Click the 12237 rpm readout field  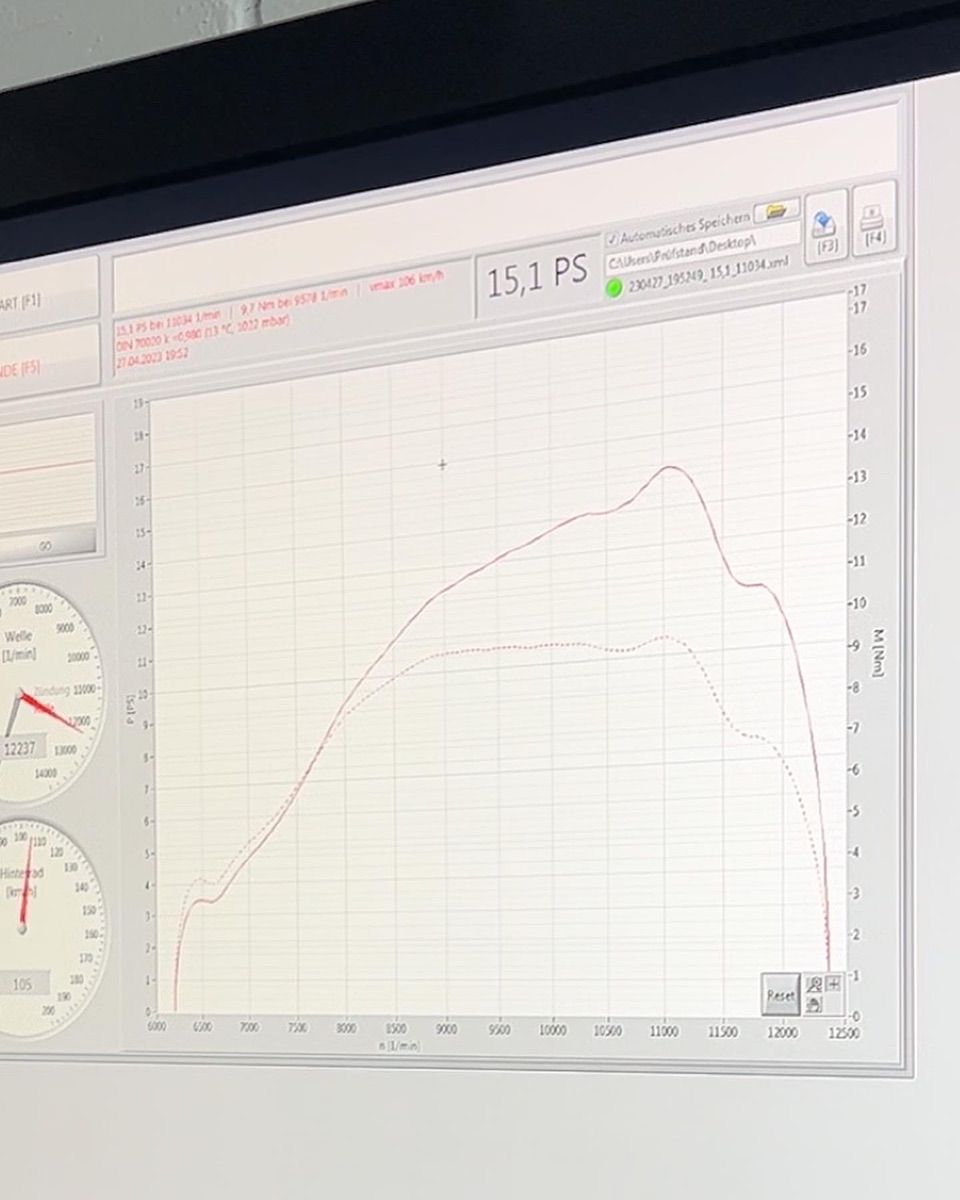[x=24, y=749]
